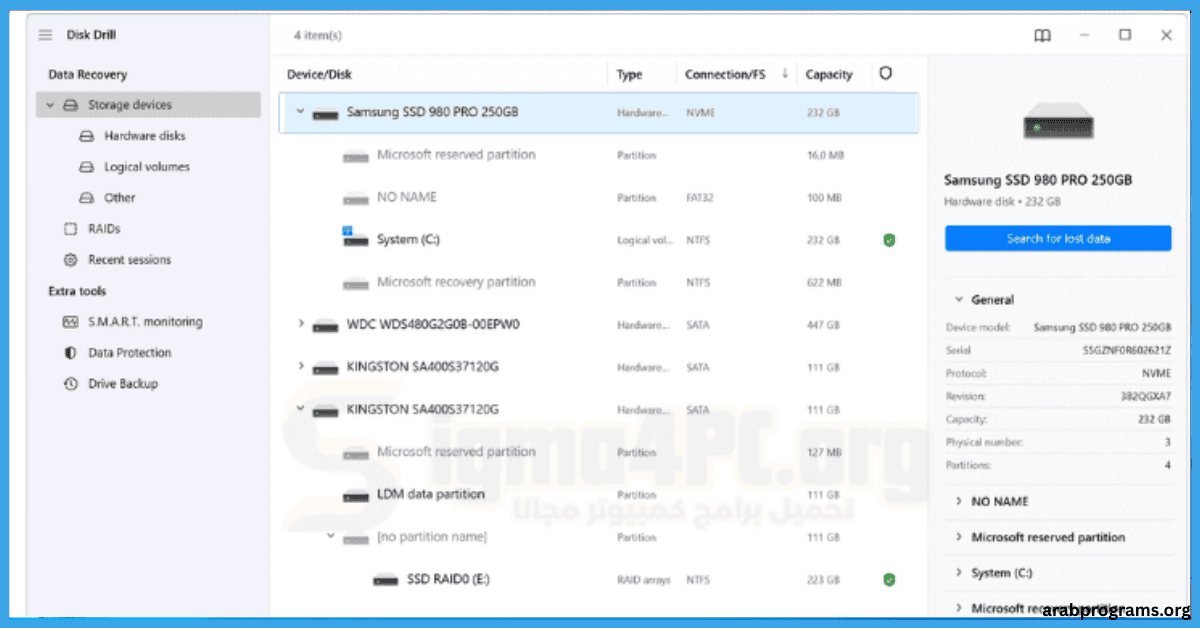
Task: Select Storage devices in the sidebar
Action: tap(148, 105)
